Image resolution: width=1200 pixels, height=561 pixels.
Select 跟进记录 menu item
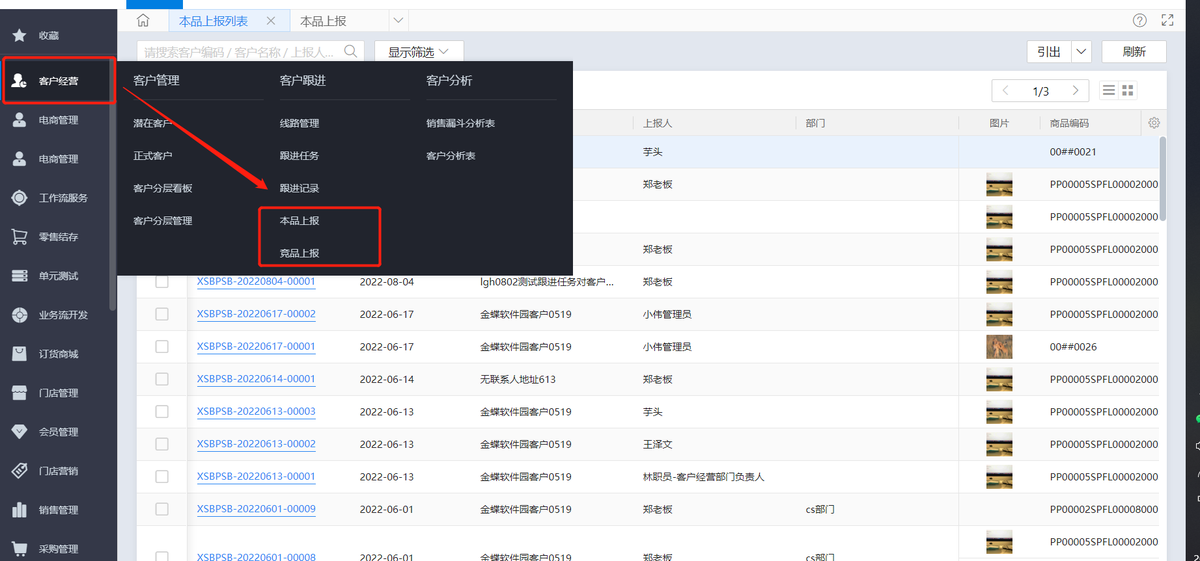coord(300,188)
